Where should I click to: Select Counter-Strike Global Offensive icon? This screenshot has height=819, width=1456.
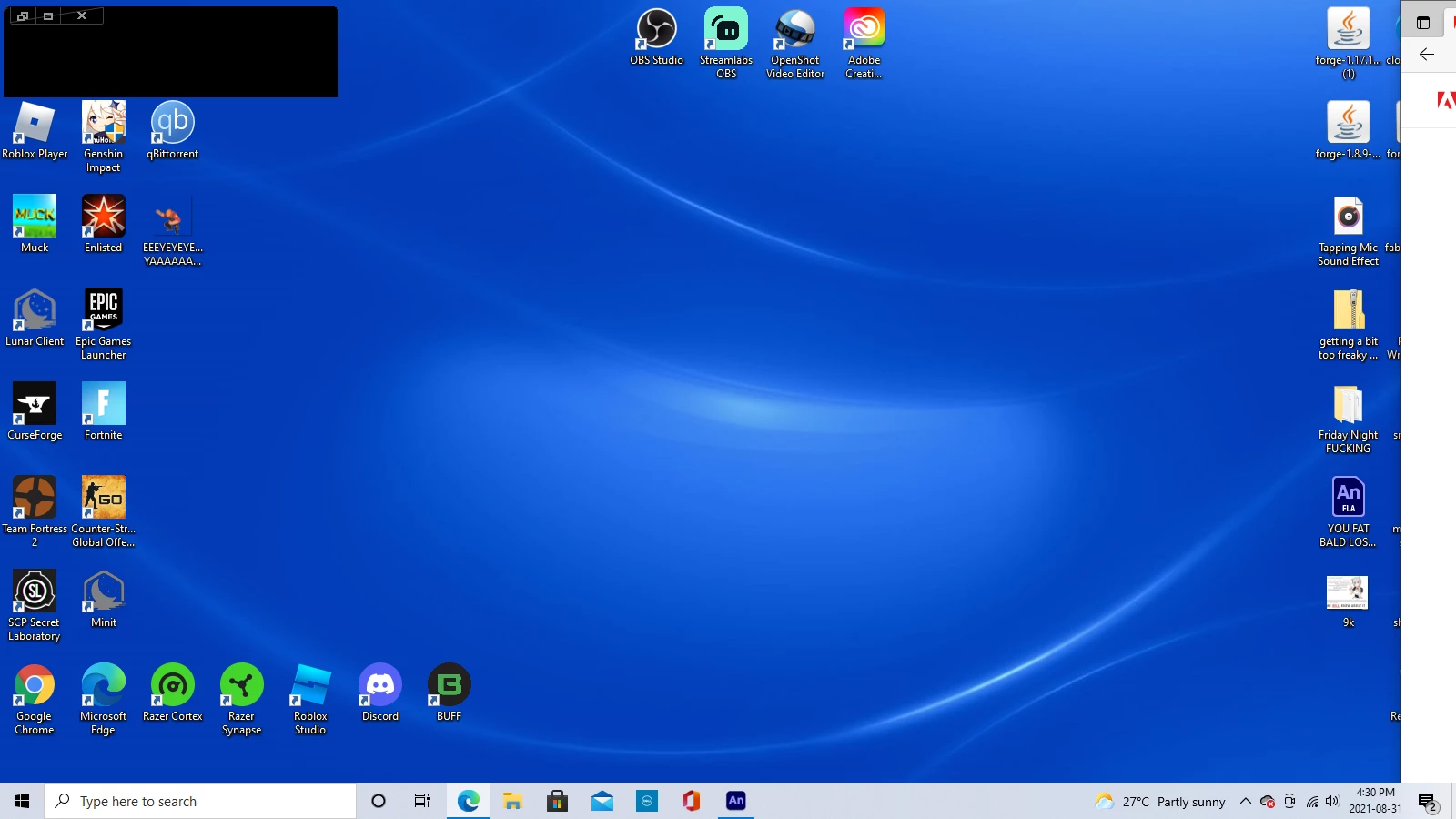103,511
